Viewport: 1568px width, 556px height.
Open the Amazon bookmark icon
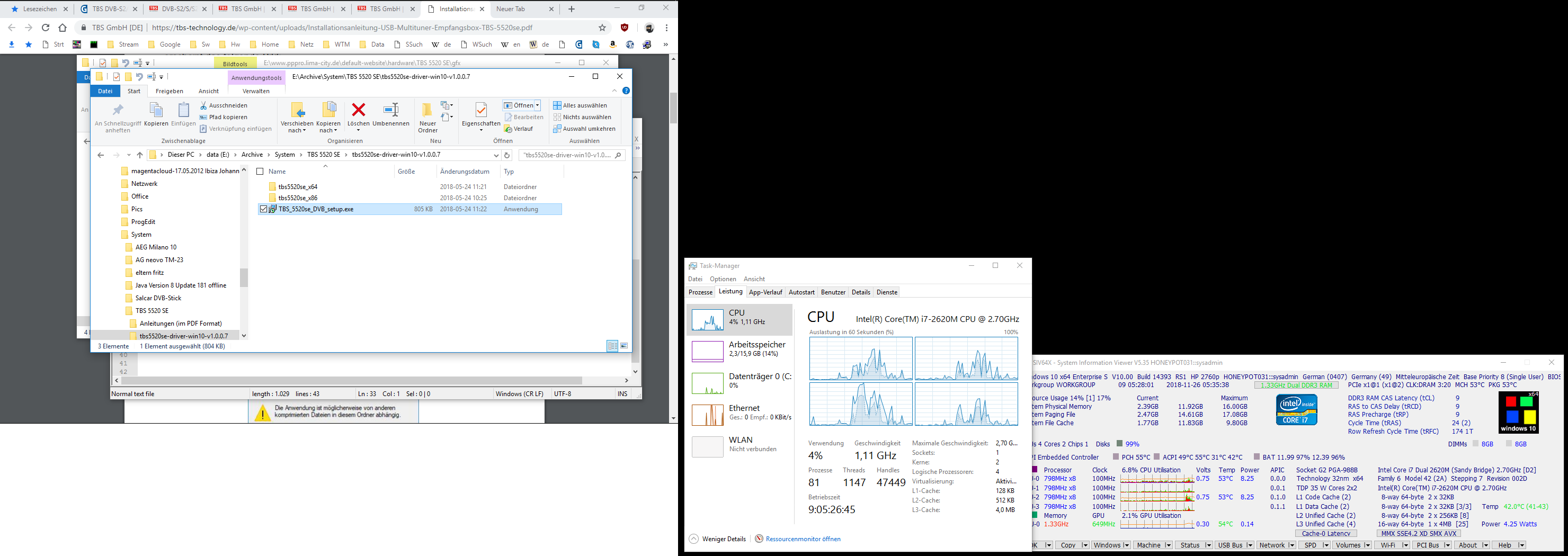(x=613, y=44)
